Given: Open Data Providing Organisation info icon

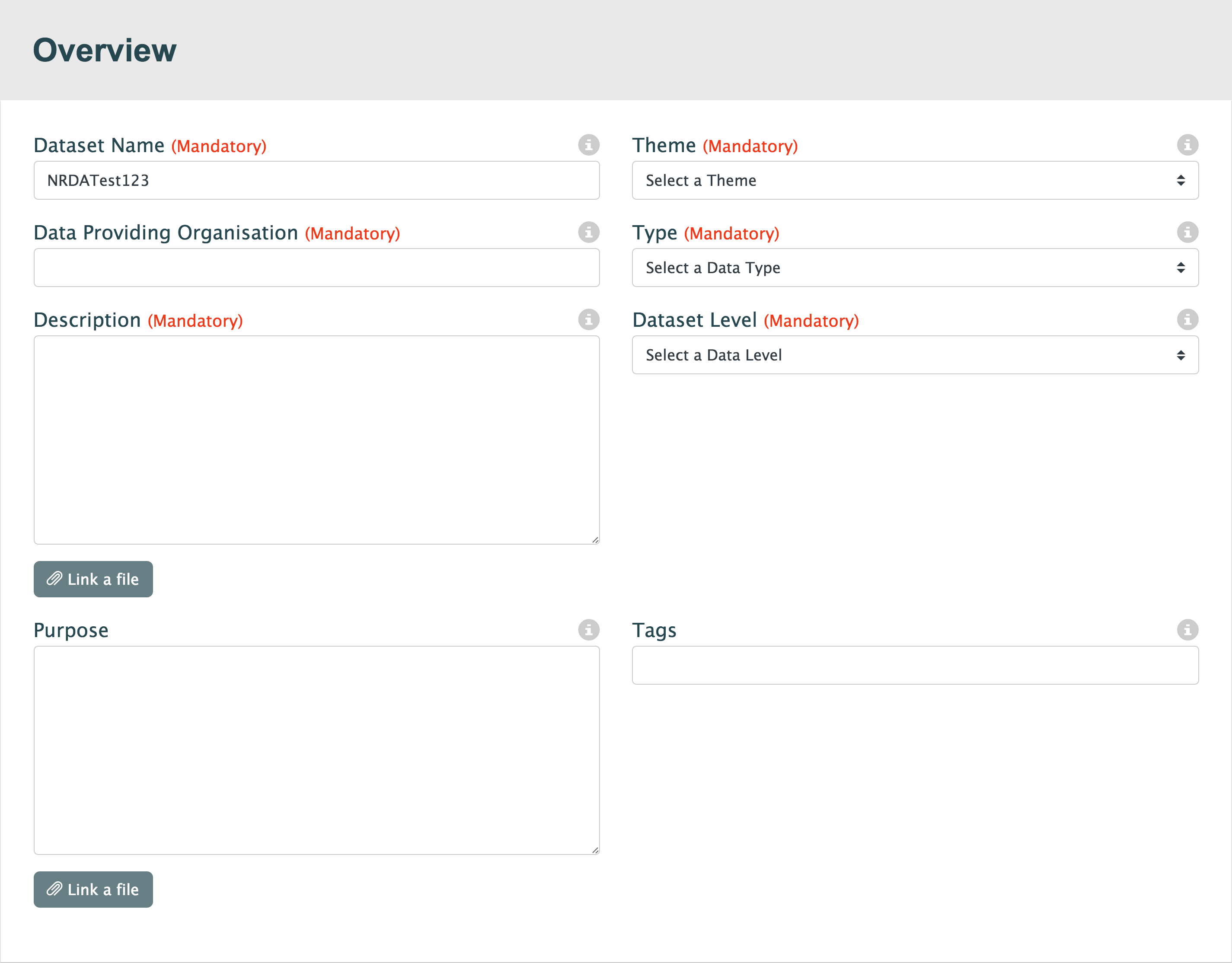Looking at the screenshot, I should [x=588, y=233].
